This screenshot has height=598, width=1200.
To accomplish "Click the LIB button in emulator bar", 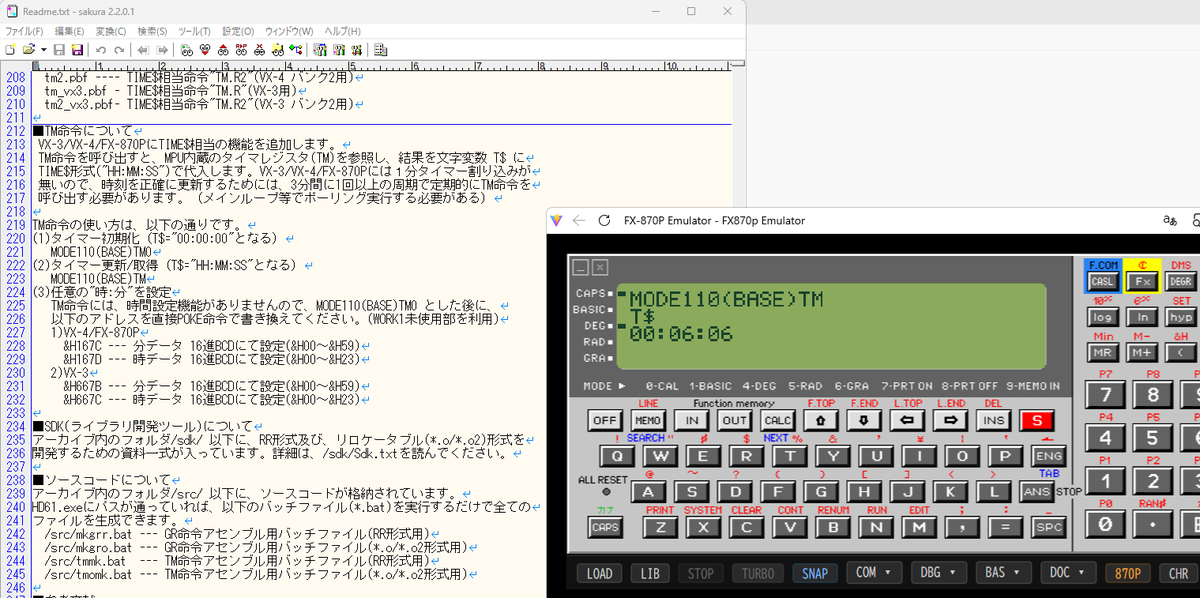I will [x=651, y=573].
